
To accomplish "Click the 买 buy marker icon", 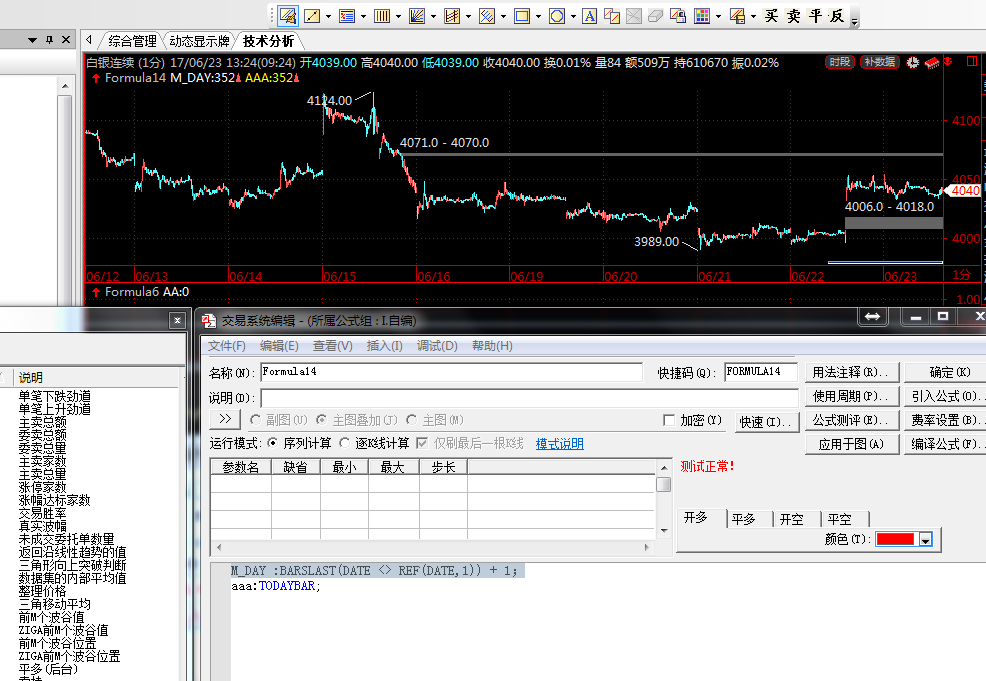I will coord(772,16).
